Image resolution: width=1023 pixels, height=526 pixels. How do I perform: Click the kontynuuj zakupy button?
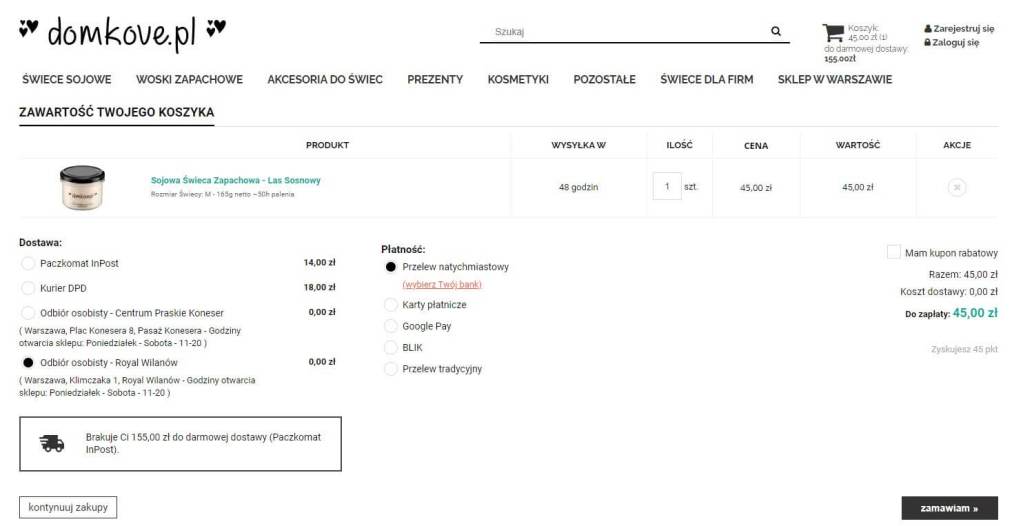tap(68, 507)
